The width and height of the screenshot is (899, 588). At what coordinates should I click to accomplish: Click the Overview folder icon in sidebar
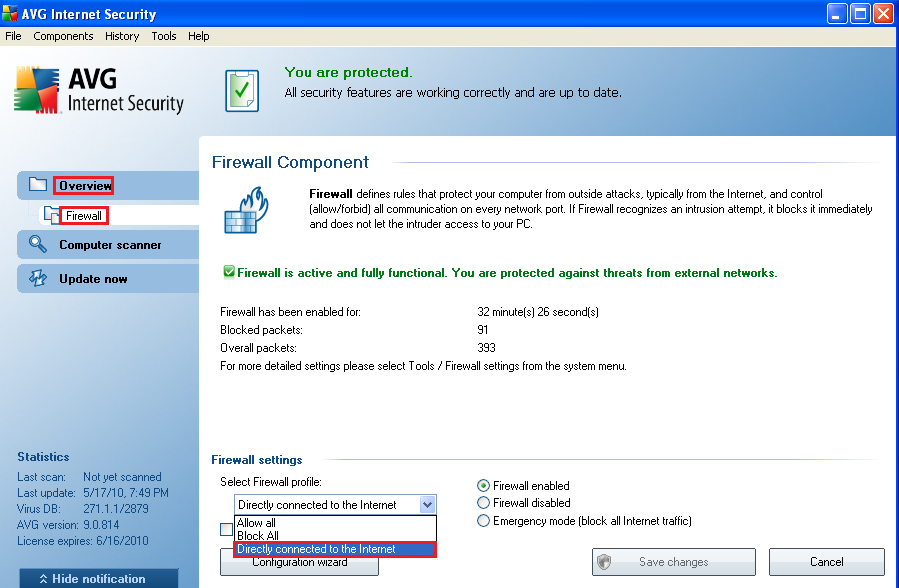click(38, 185)
